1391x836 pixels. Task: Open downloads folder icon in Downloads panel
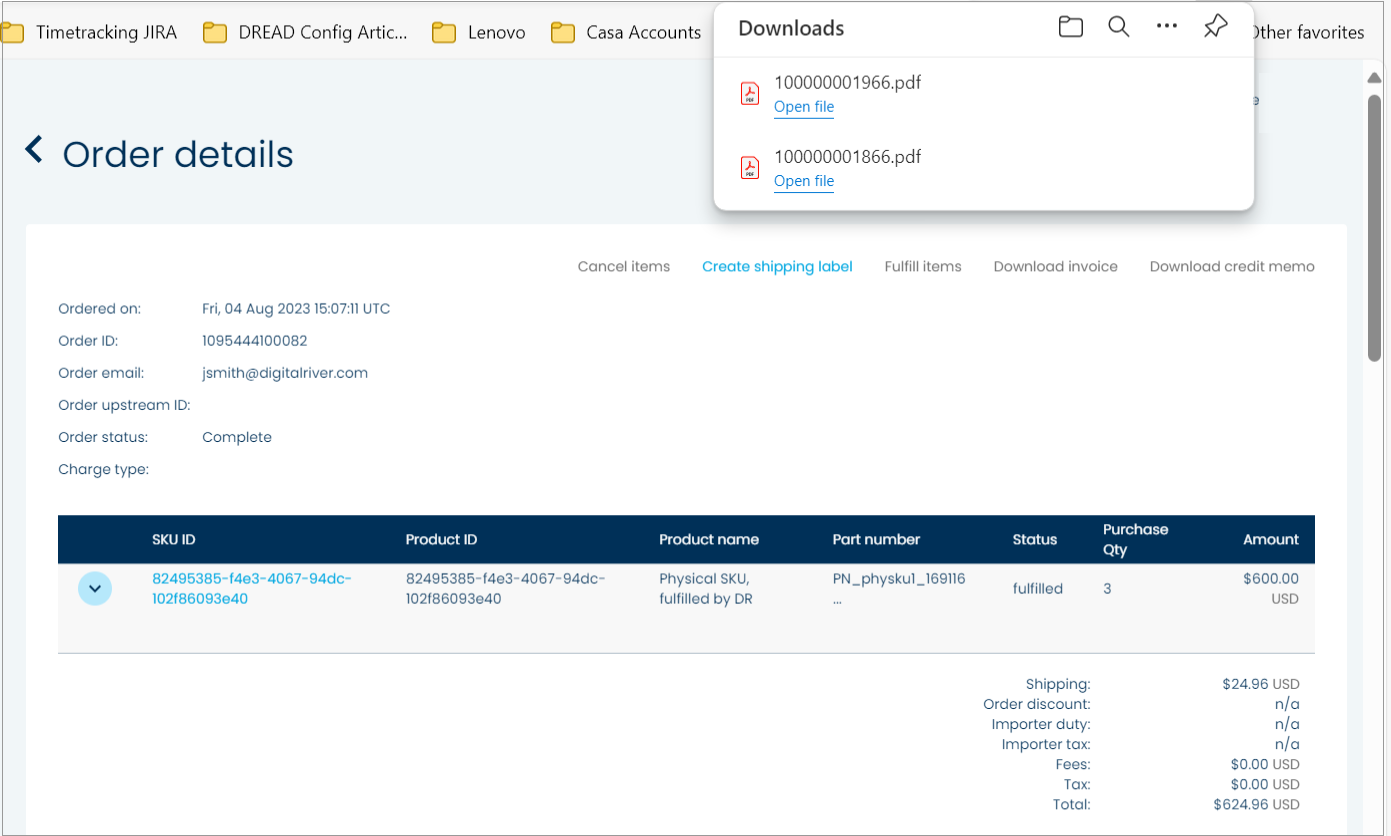[1071, 28]
